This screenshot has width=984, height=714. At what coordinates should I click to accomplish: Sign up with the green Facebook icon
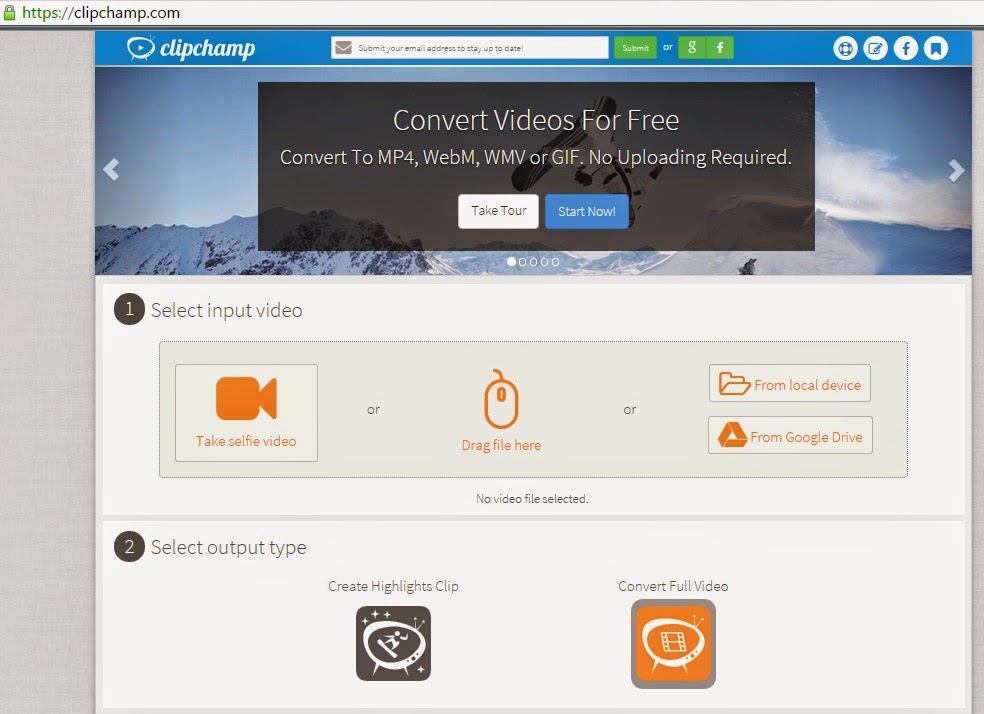pyautogui.click(x=719, y=47)
